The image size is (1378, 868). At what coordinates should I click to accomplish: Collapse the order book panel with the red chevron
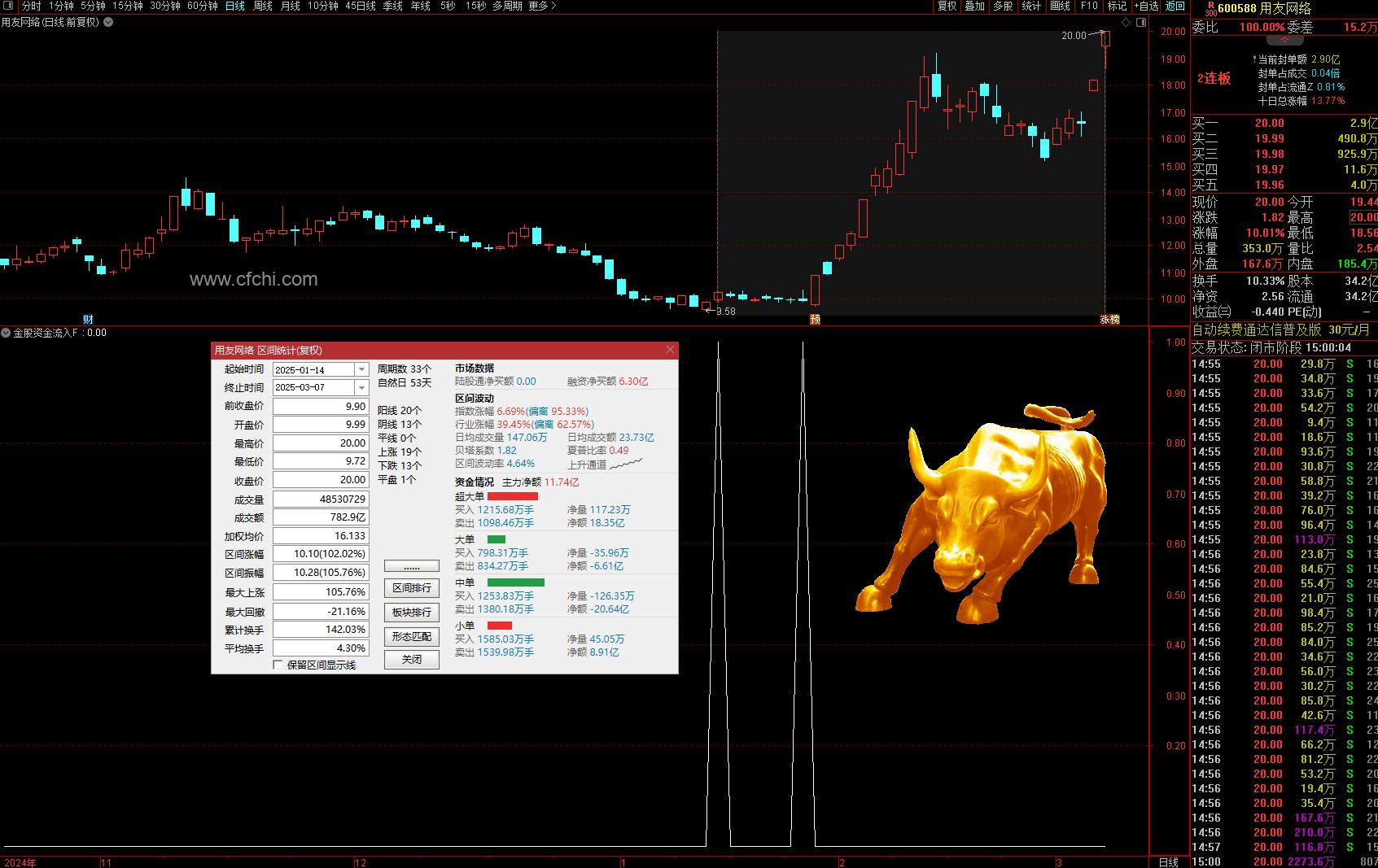[x=1284, y=40]
